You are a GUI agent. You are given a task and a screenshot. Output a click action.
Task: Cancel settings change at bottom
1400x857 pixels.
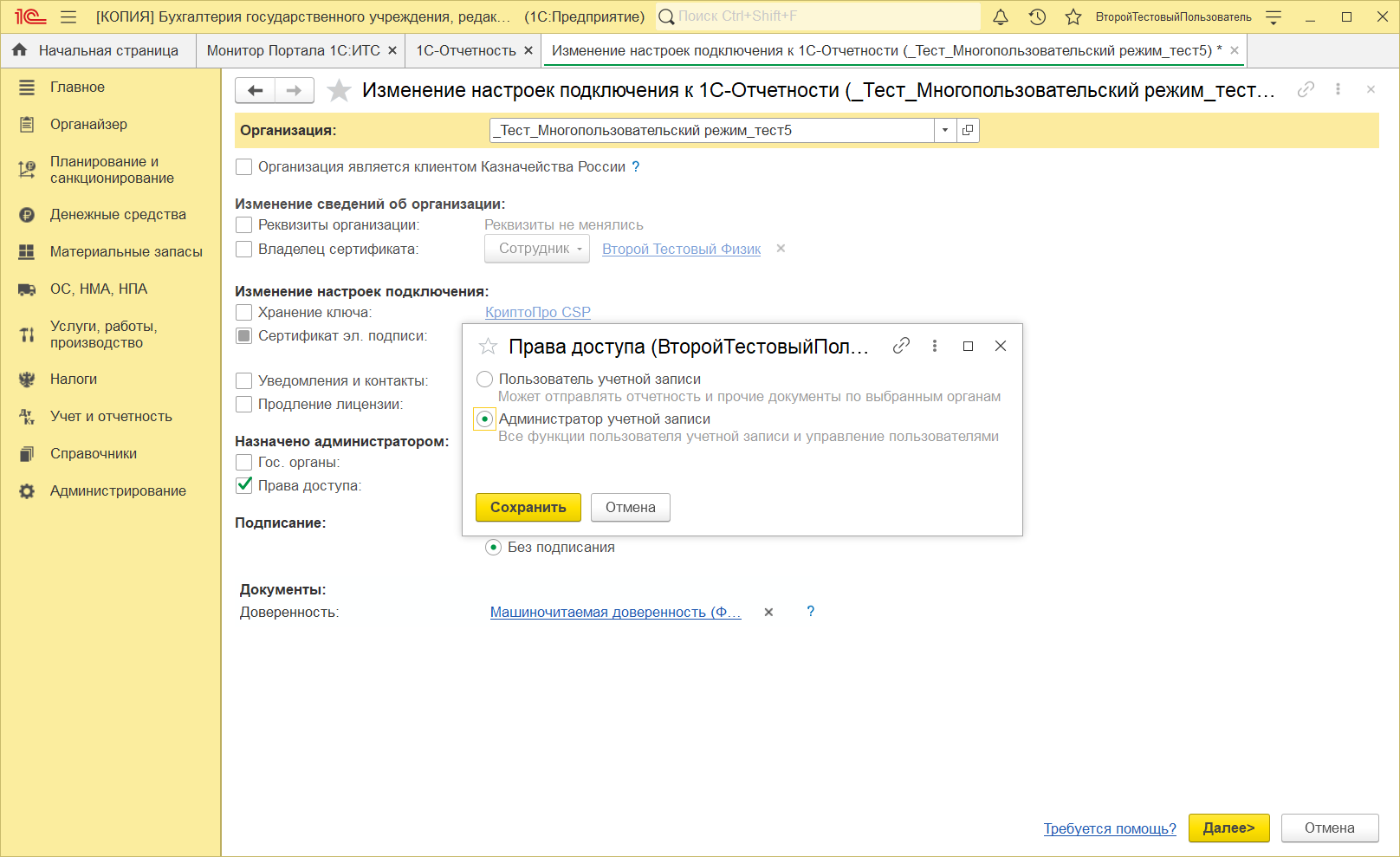1330,828
